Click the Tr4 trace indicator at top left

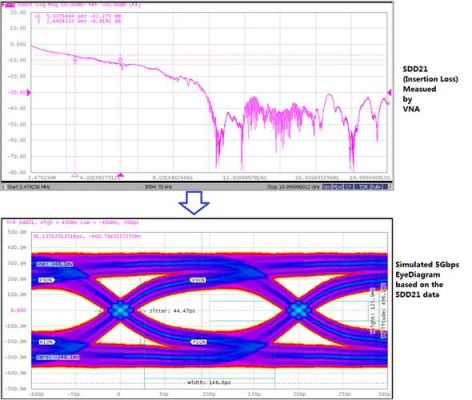tap(8, 5)
